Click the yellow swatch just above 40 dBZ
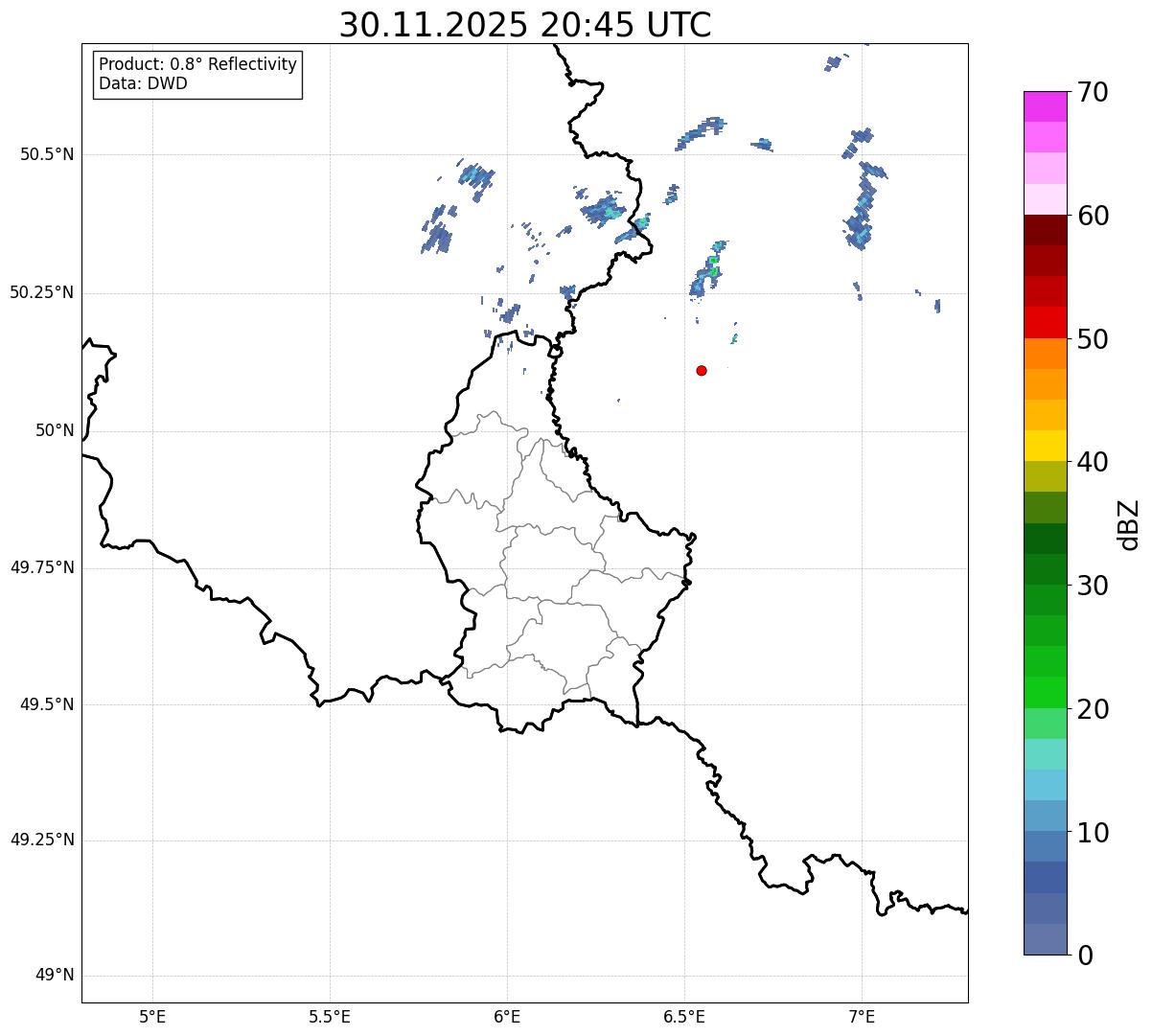 [x=1045, y=446]
